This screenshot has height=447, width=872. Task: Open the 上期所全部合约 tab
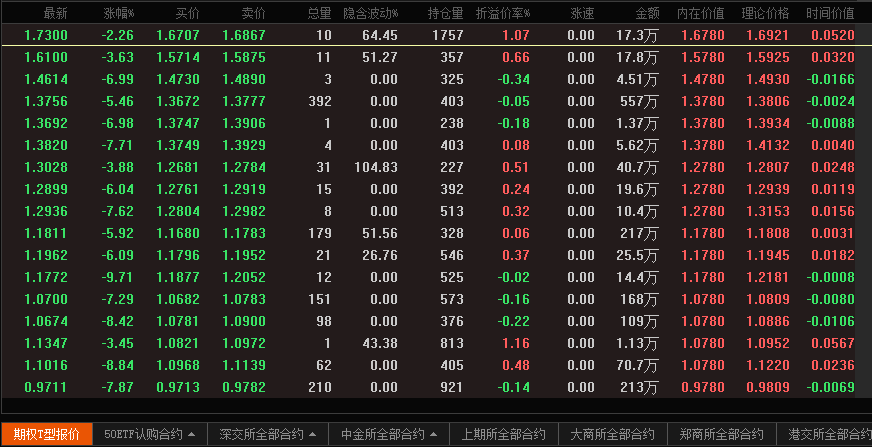503,434
